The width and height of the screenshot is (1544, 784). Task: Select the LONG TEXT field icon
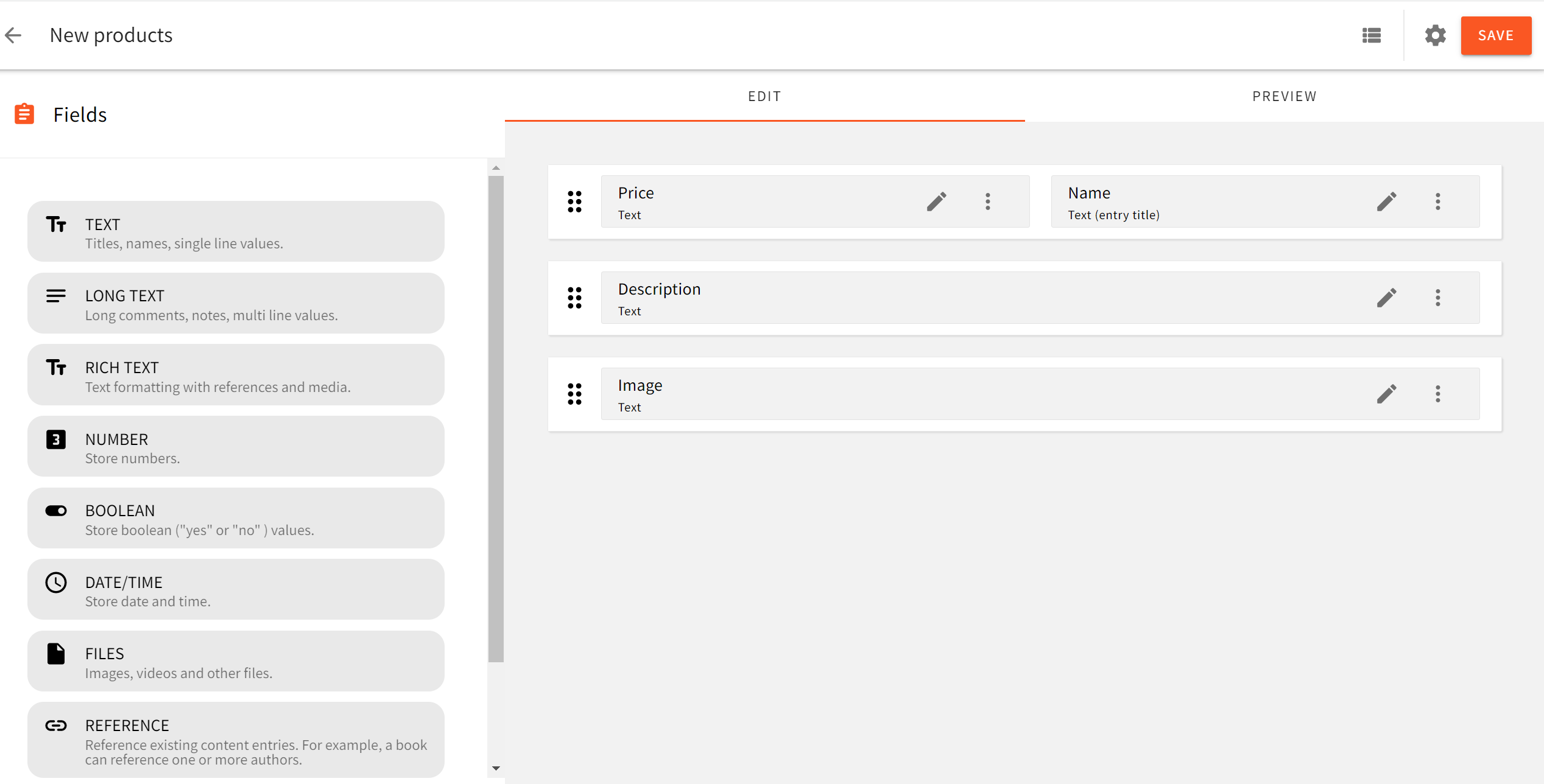tap(56, 296)
